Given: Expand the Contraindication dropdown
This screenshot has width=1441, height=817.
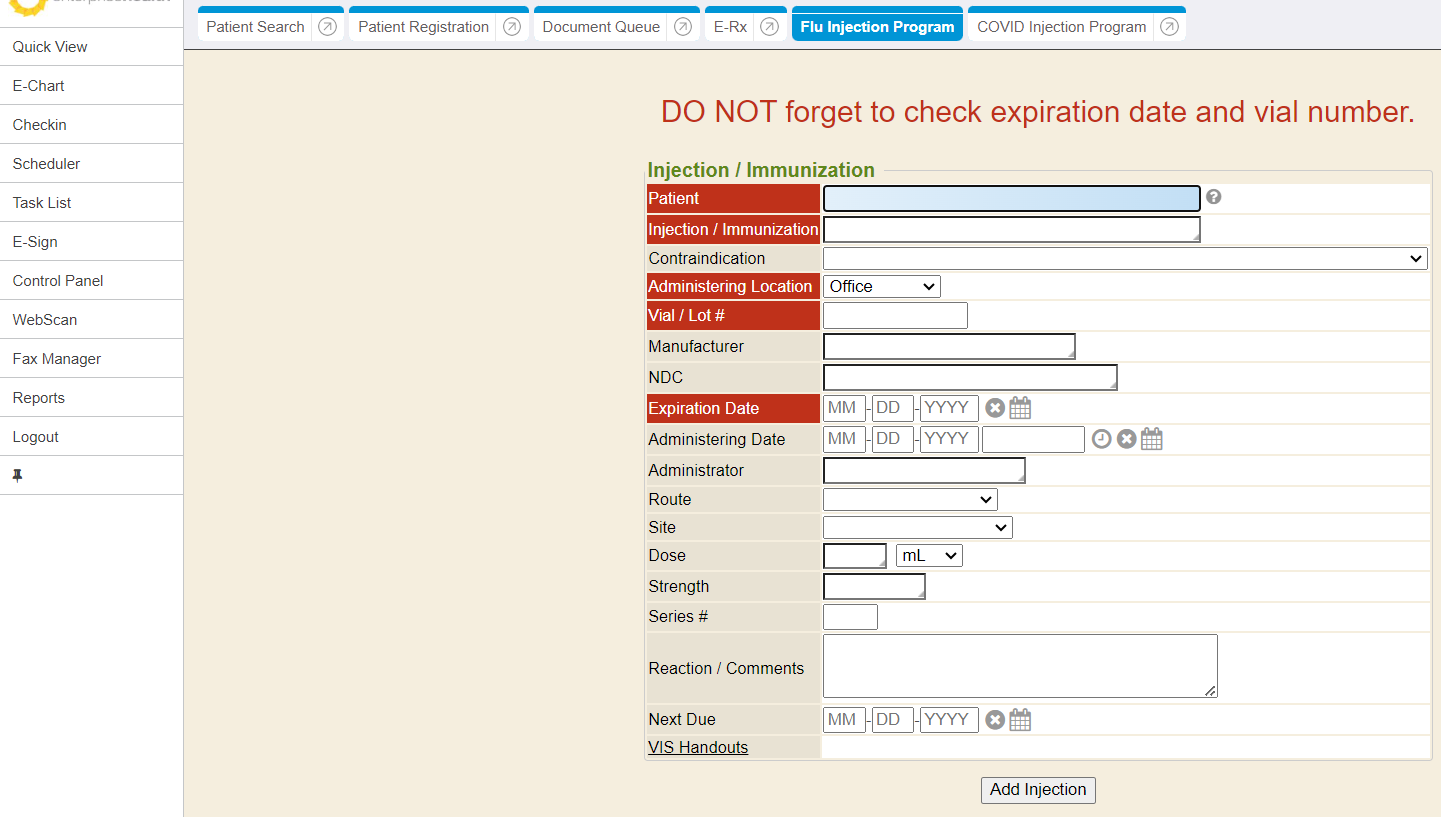Looking at the screenshot, I should pyautogui.click(x=1124, y=258).
